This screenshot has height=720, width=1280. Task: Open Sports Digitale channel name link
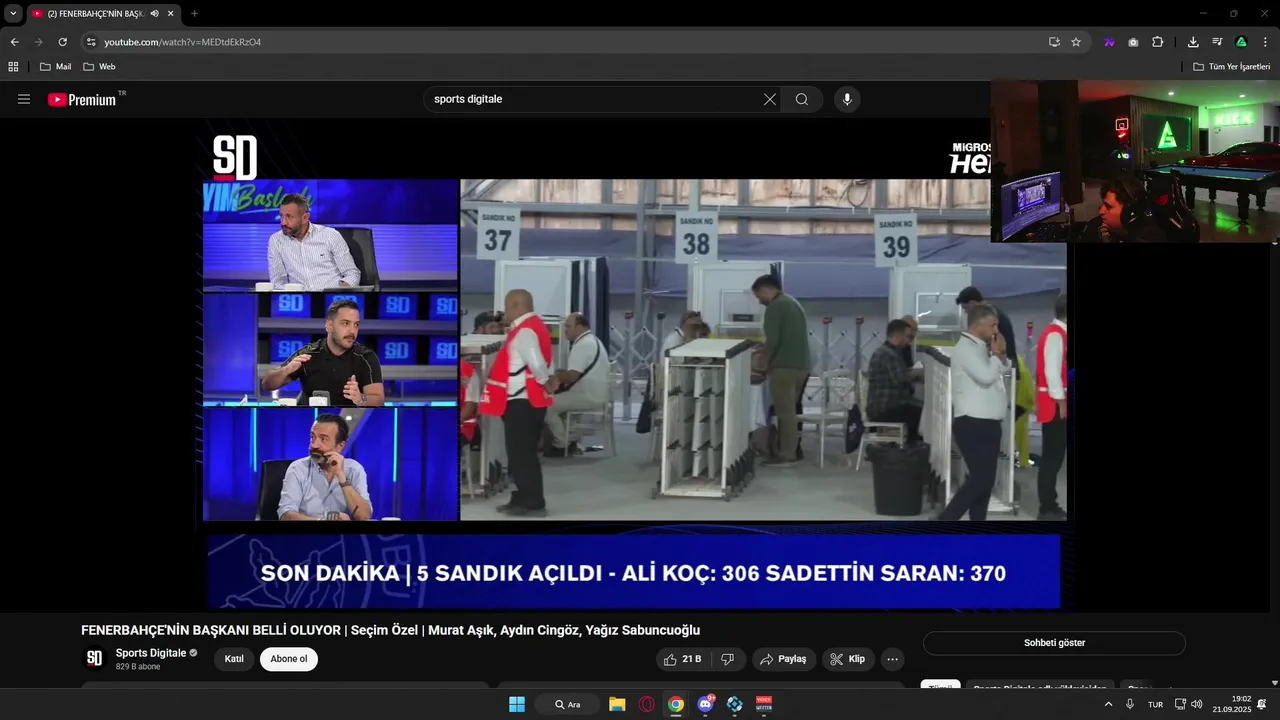[x=151, y=653]
